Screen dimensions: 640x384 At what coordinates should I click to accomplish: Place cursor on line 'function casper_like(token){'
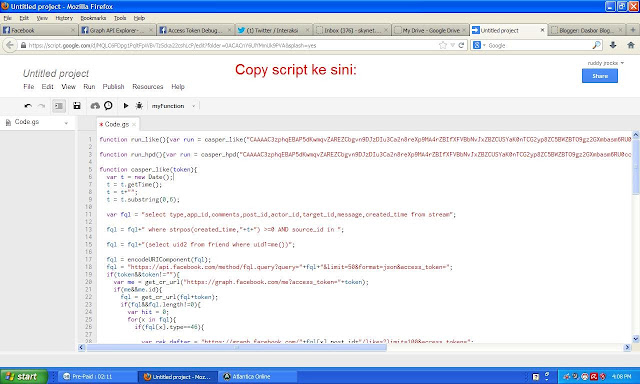coord(148,169)
